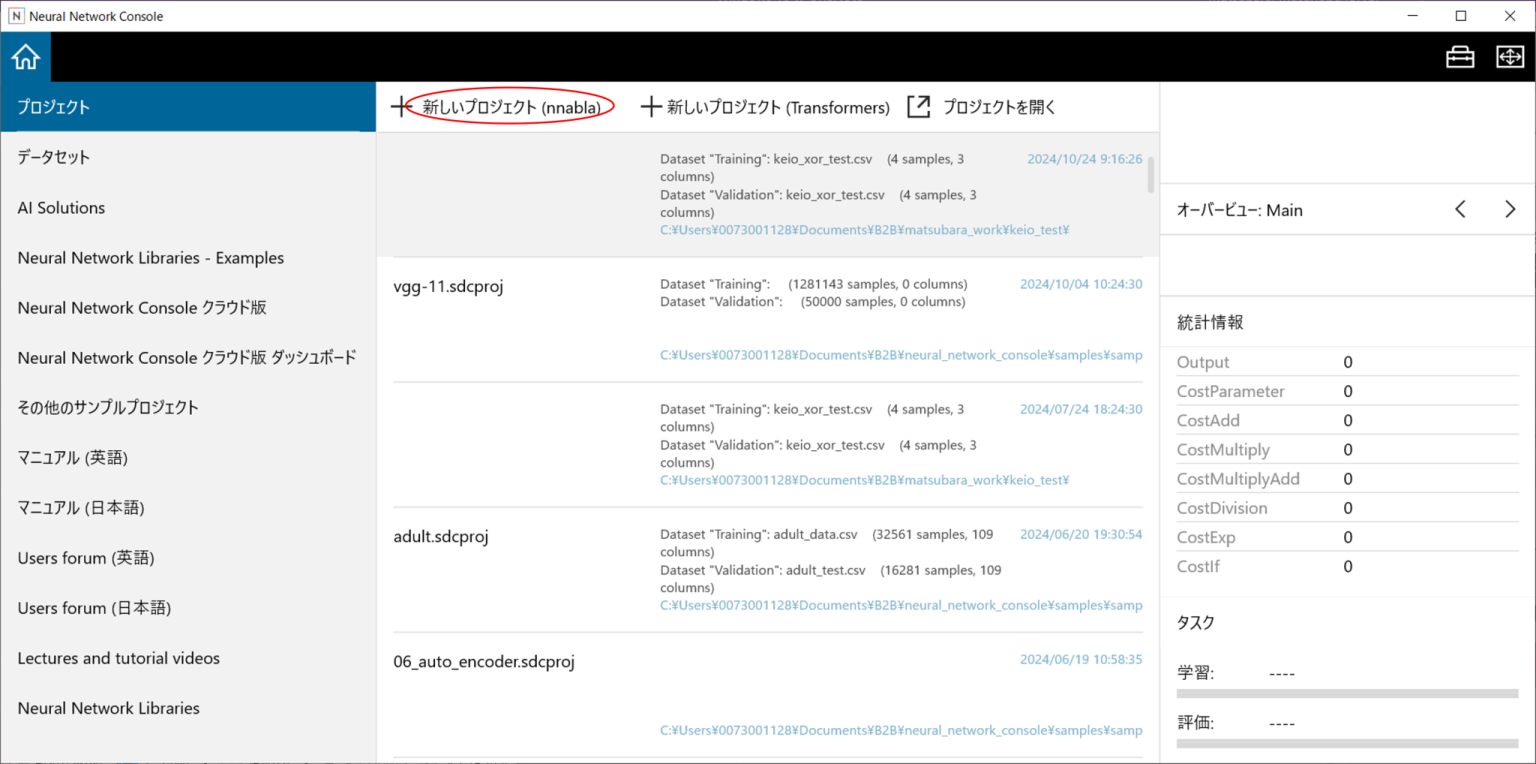This screenshot has width=1536, height=764.
Task: Open the AI Solutions section
Action: tap(60, 207)
